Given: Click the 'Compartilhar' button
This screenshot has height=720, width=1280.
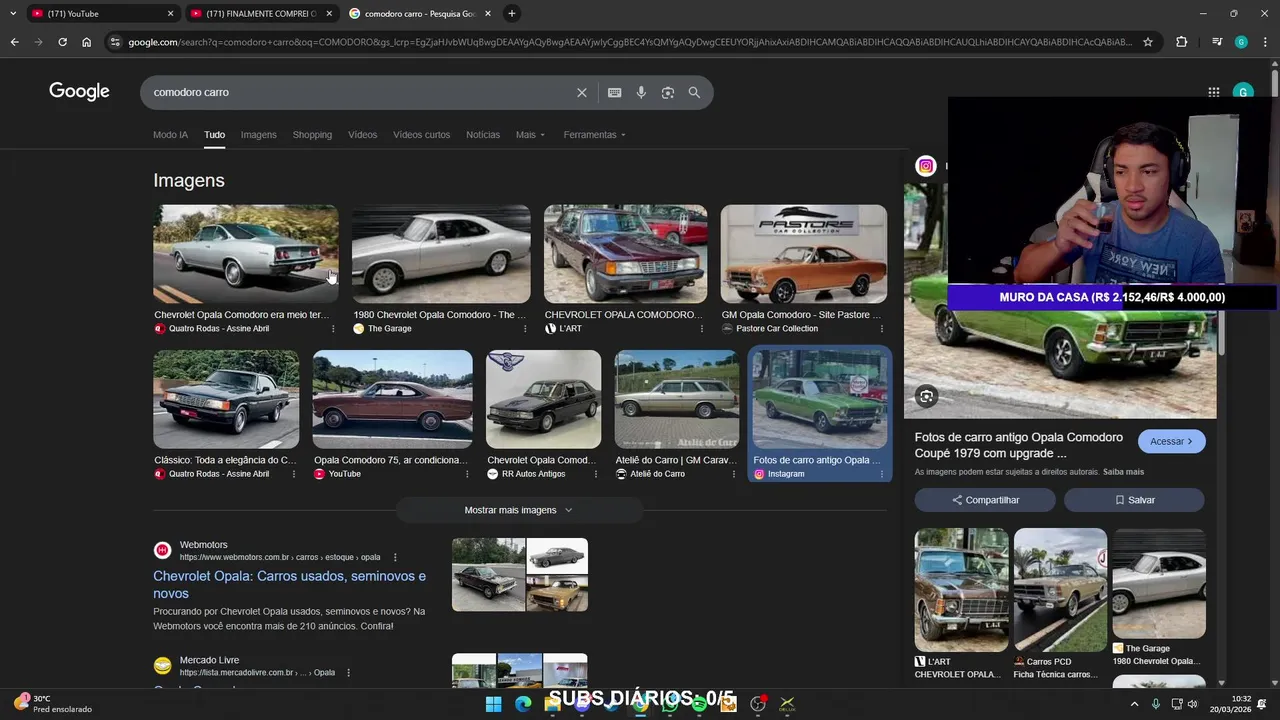Looking at the screenshot, I should coord(985,500).
